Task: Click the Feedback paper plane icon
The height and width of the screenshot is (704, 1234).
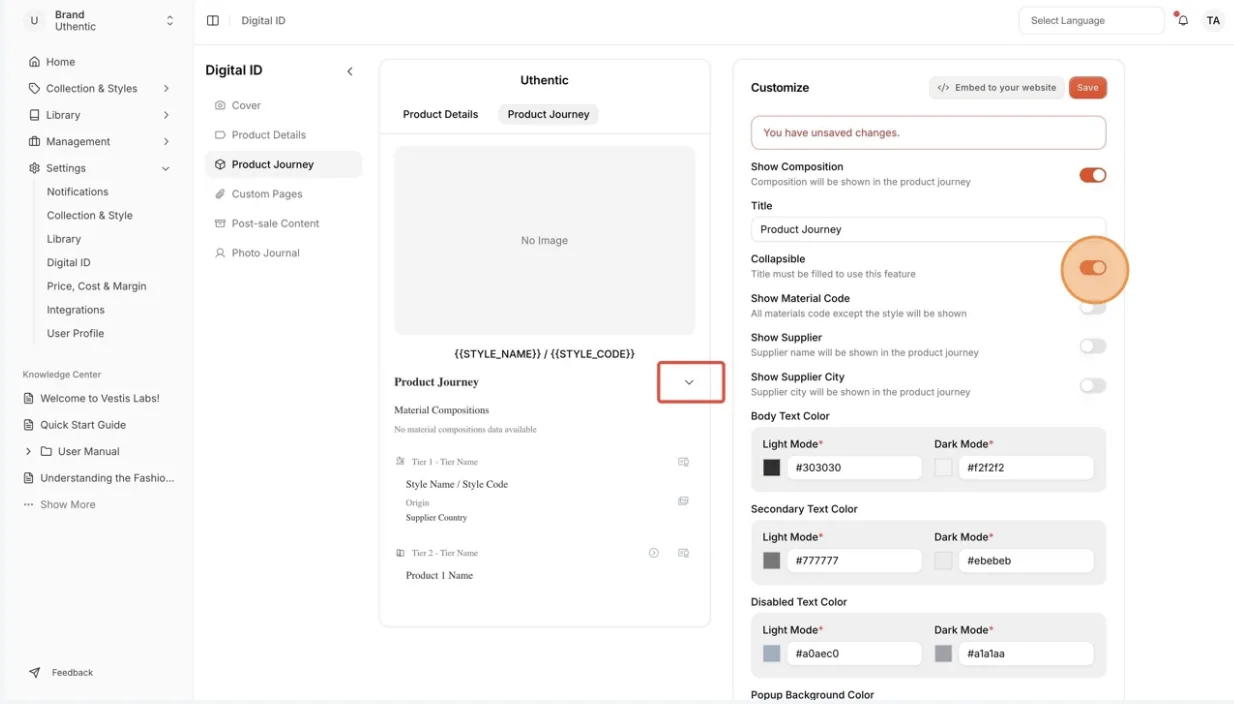Action: tap(35, 673)
